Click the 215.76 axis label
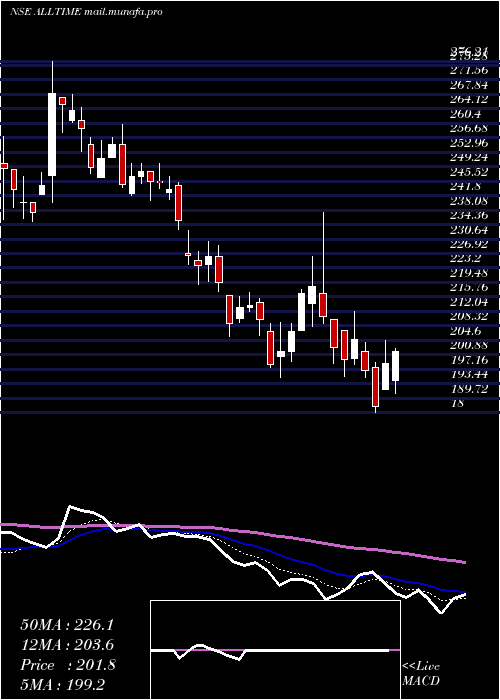Viewport: 500px width, 700px height. click(x=469, y=288)
